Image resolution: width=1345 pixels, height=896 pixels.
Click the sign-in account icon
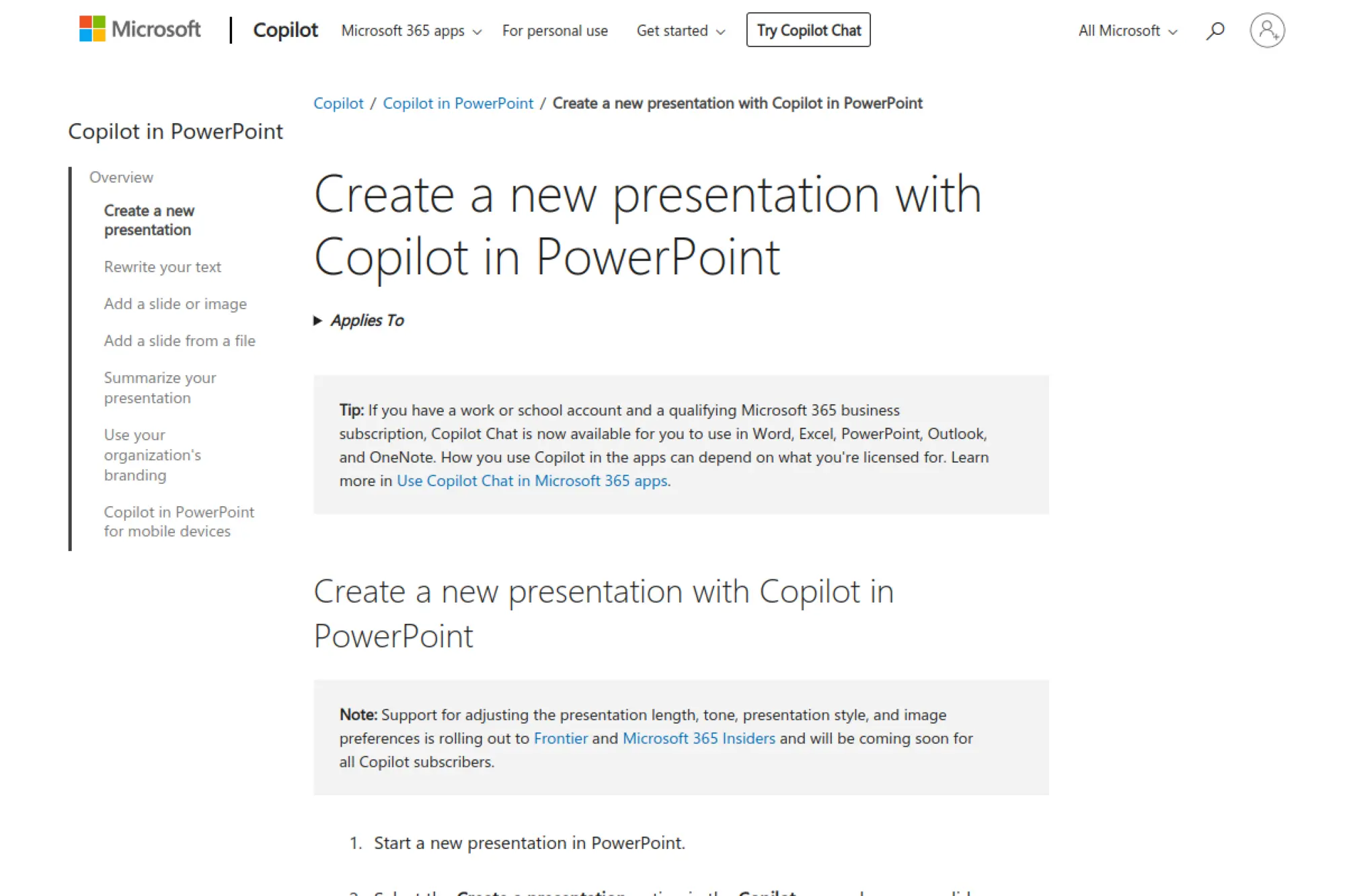click(1268, 30)
